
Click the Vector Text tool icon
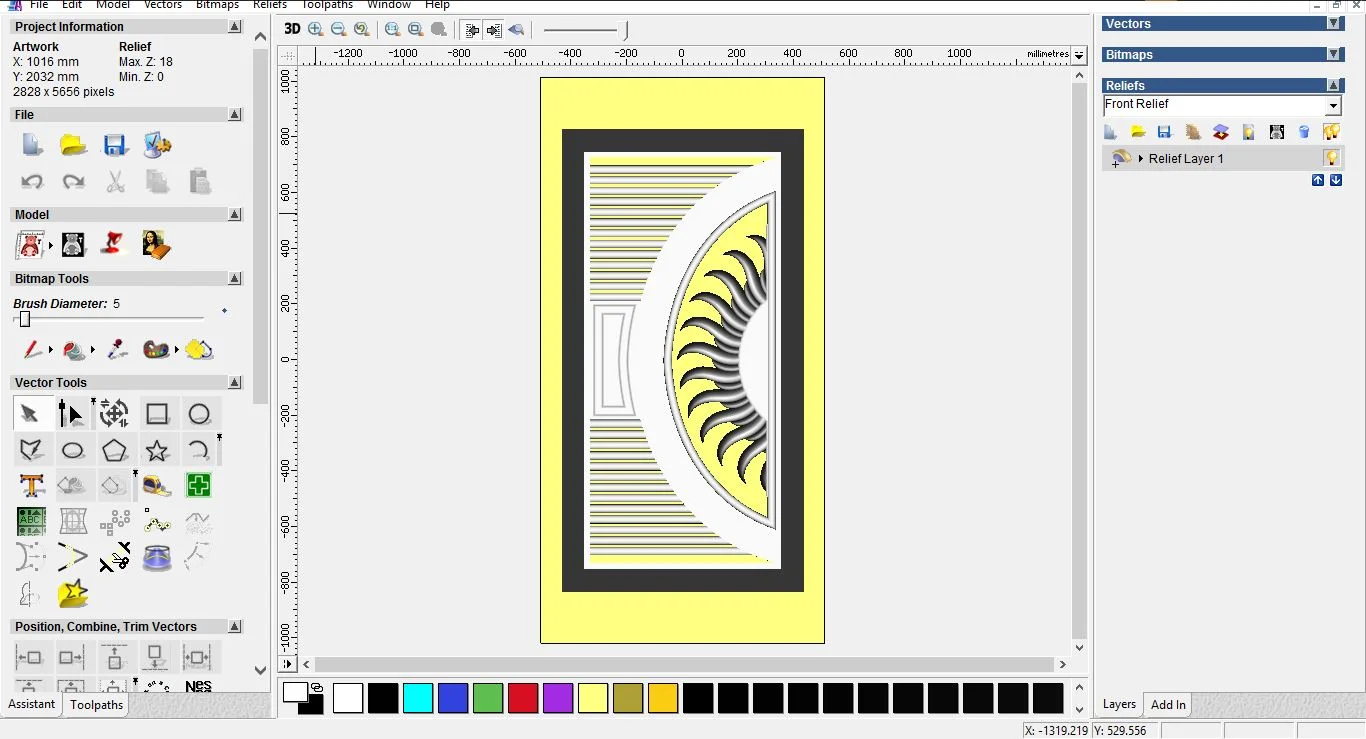pos(32,486)
